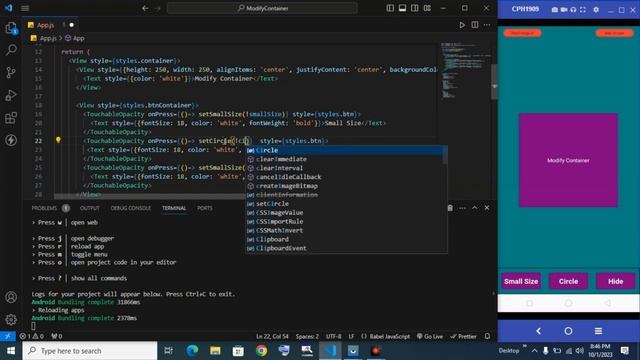Switch to the Debug Console tab
The image size is (640, 360).
pyautogui.click(x=131, y=208)
